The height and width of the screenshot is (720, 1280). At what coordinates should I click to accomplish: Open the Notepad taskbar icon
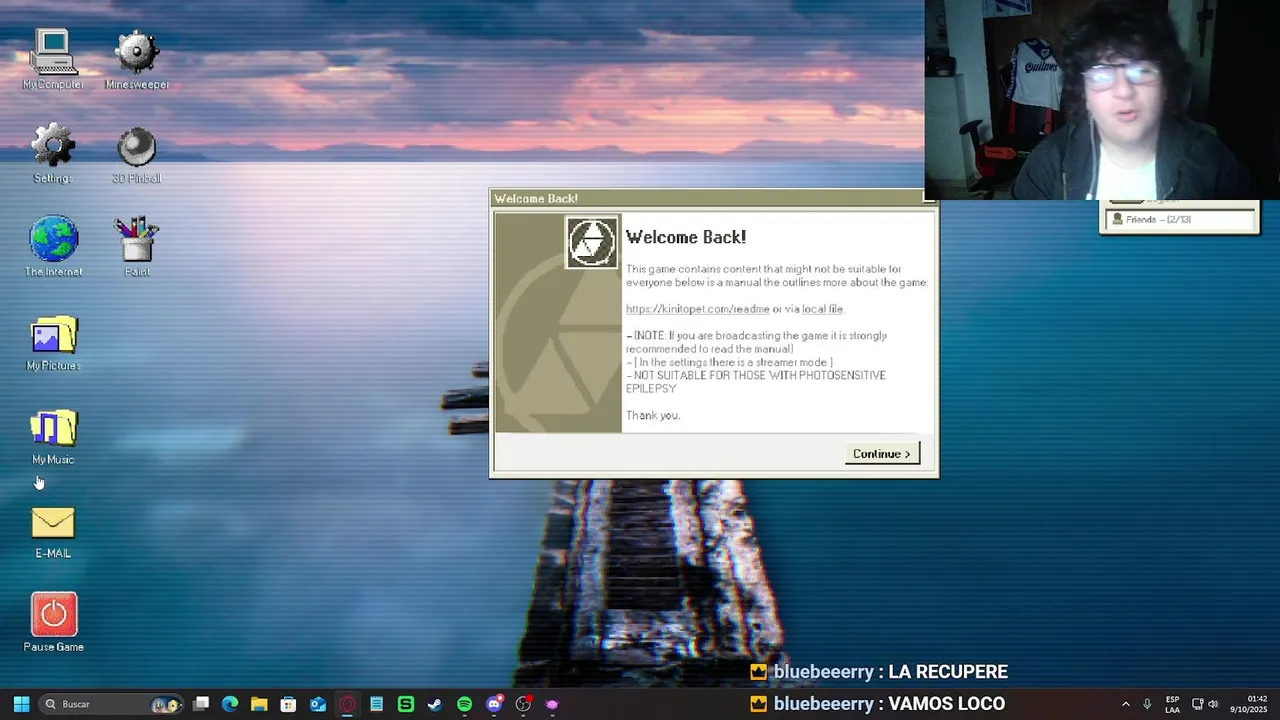[376, 704]
